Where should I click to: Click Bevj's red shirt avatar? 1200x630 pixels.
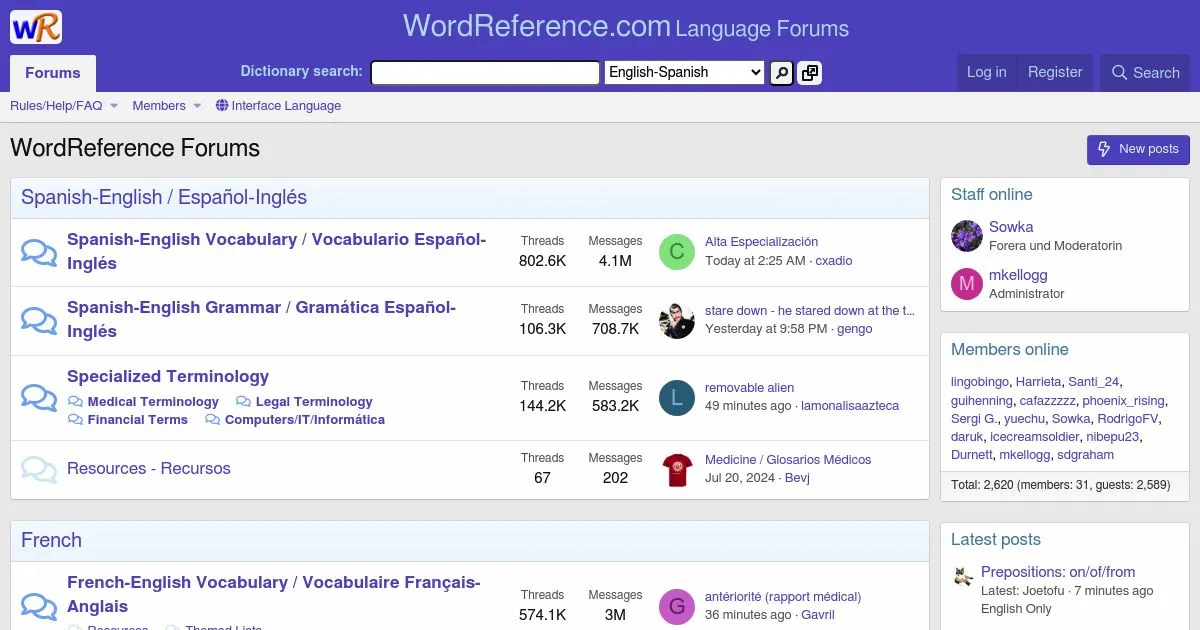click(677, 469)
